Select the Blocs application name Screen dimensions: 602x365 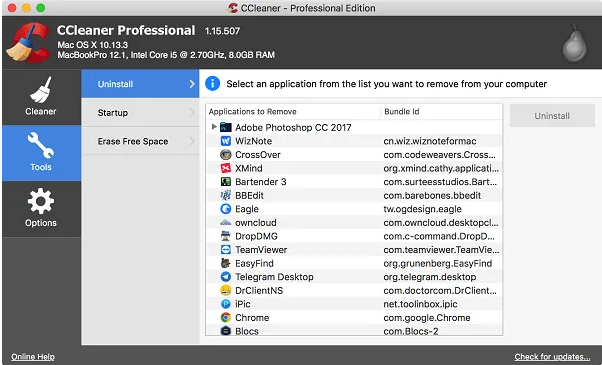[x=246, y=331]
